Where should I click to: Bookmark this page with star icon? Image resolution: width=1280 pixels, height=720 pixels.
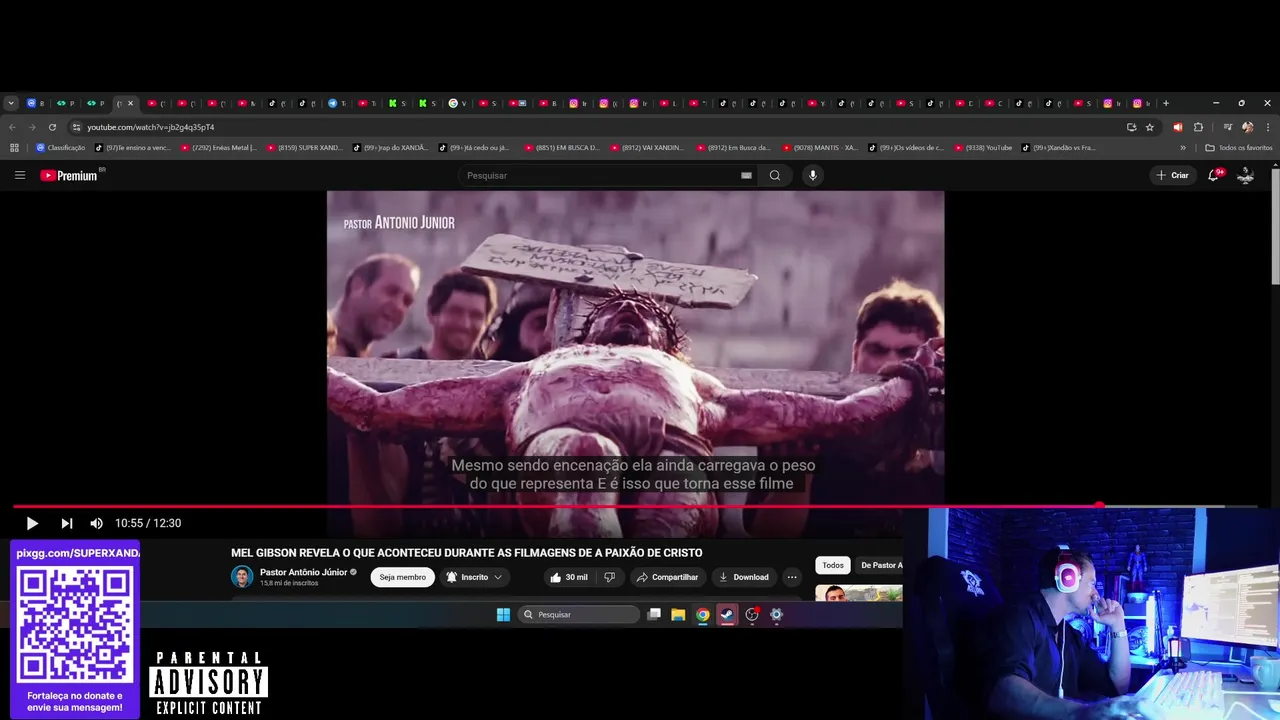tap(1150, 127)
